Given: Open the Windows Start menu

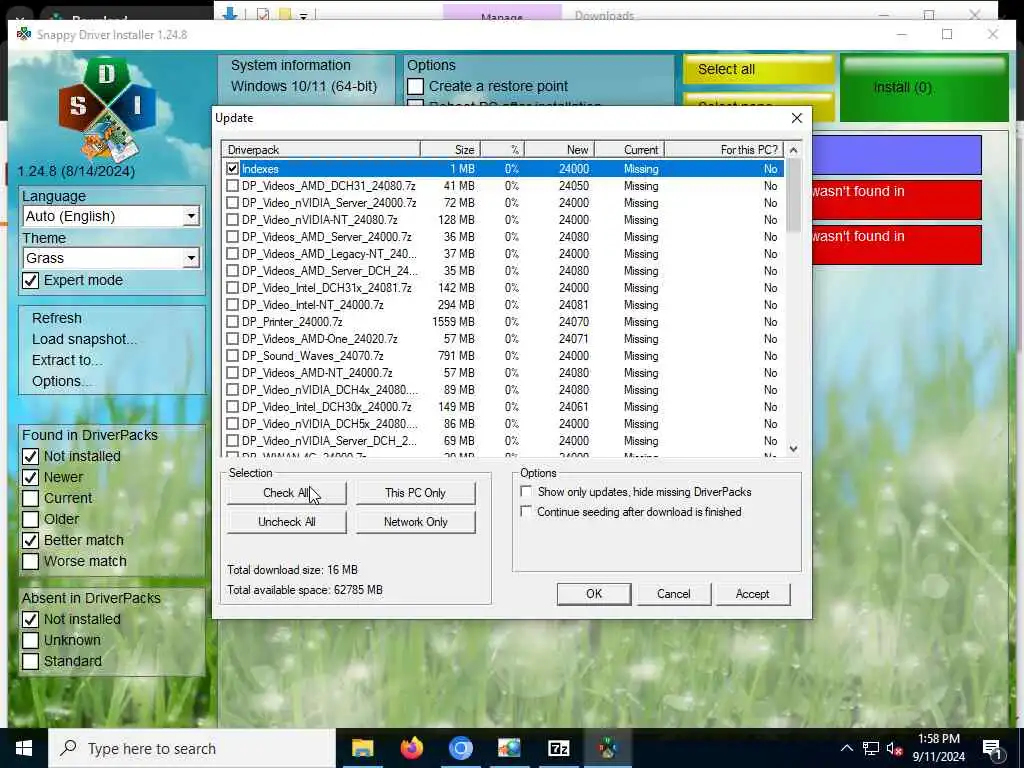Looking at the screenshot, I should tap(24, 748).
